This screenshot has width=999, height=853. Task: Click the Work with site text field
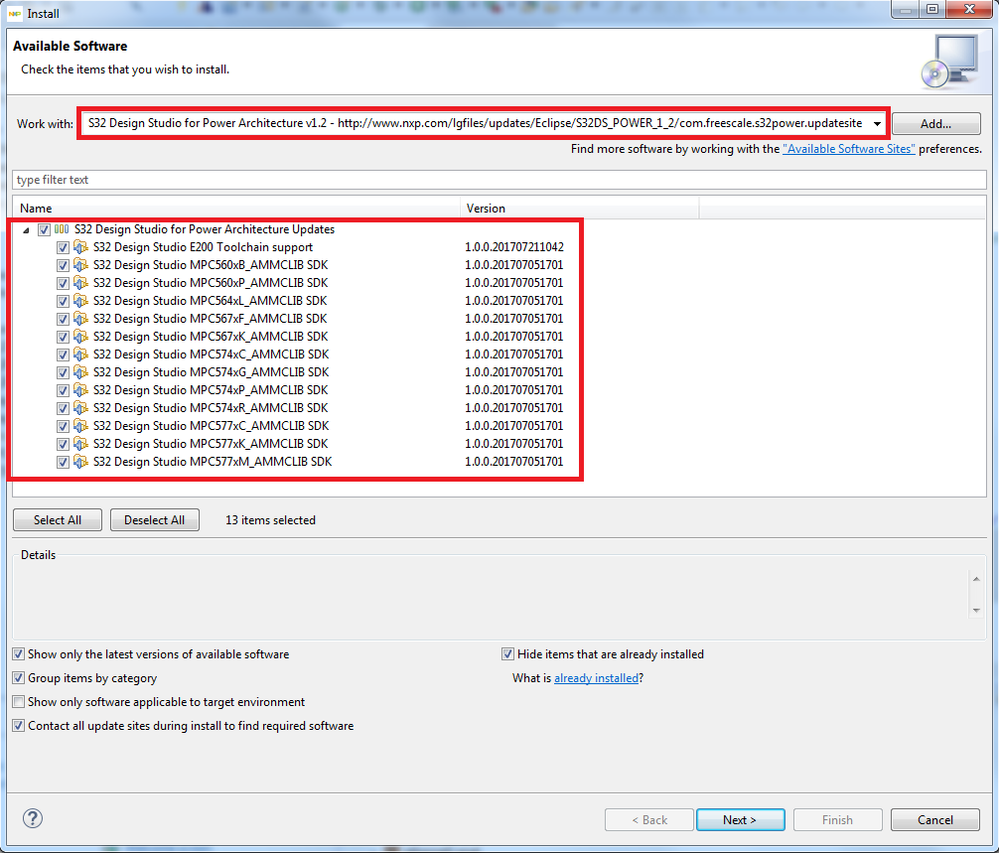[x=475, y=124]
